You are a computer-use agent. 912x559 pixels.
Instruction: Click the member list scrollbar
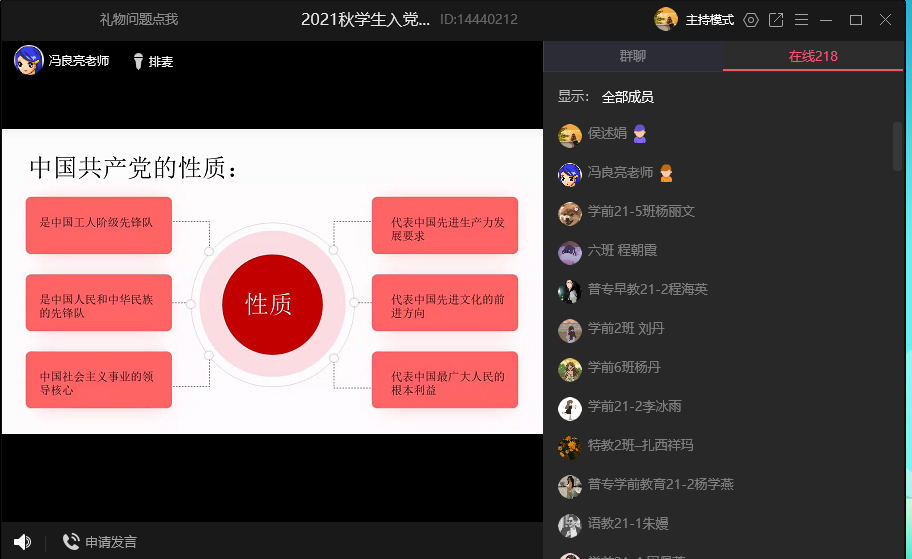click(x=897, y=147)
